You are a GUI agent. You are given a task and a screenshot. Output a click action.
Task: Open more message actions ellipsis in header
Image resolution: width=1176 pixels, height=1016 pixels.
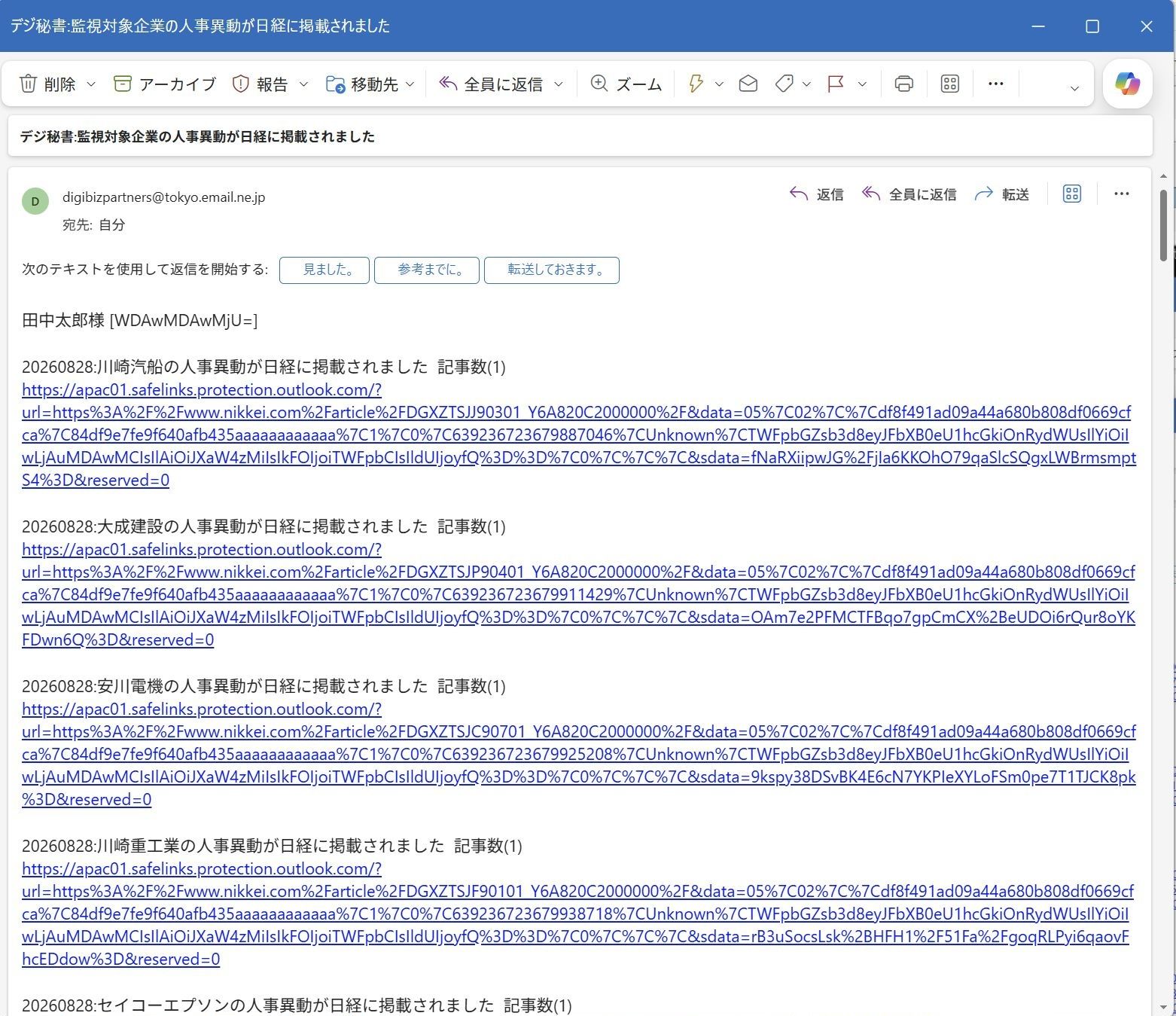click(1122, 194)
